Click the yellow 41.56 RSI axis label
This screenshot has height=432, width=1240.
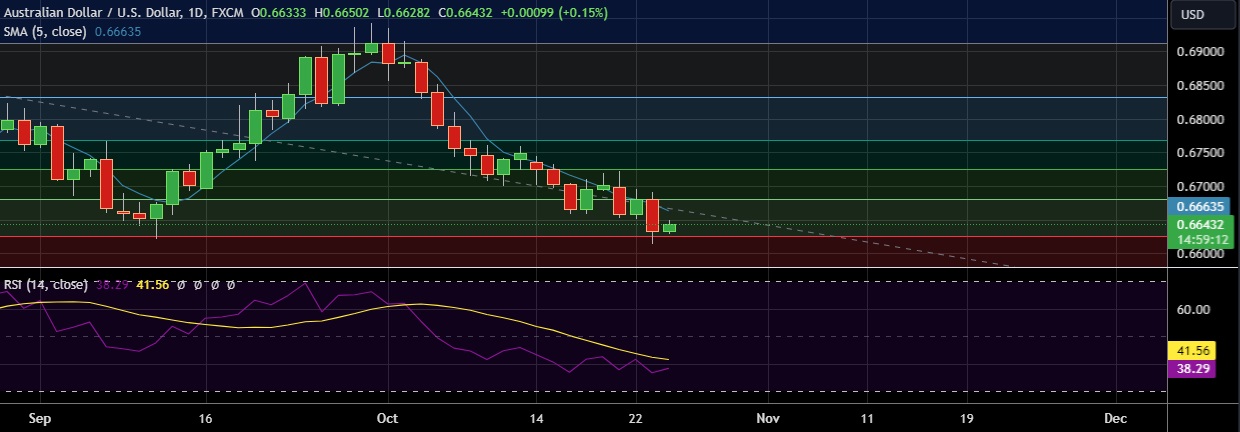point(1192,351)
